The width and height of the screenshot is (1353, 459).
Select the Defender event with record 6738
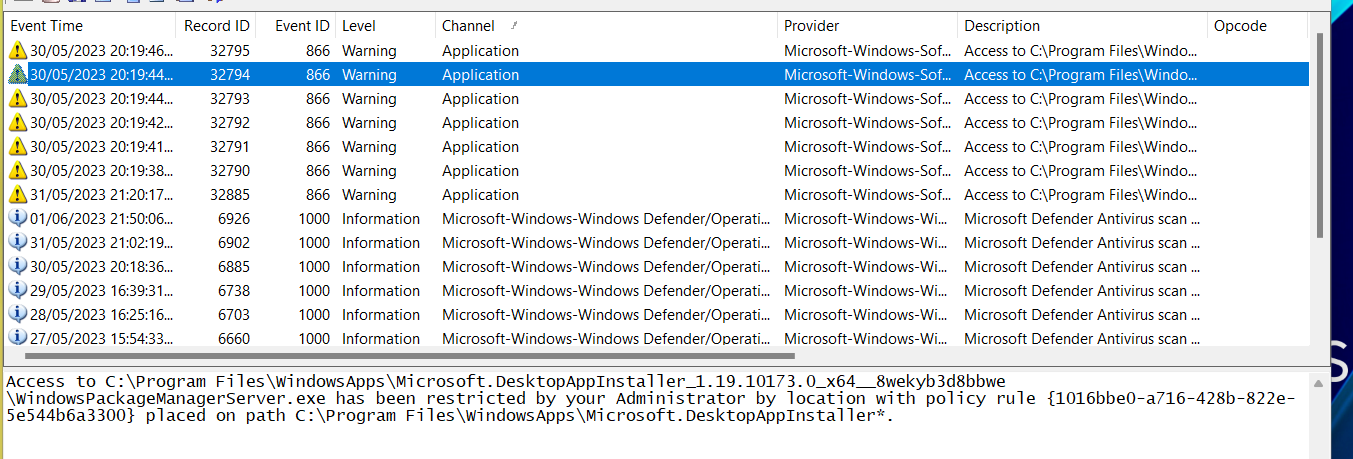(x=480, y=291)
